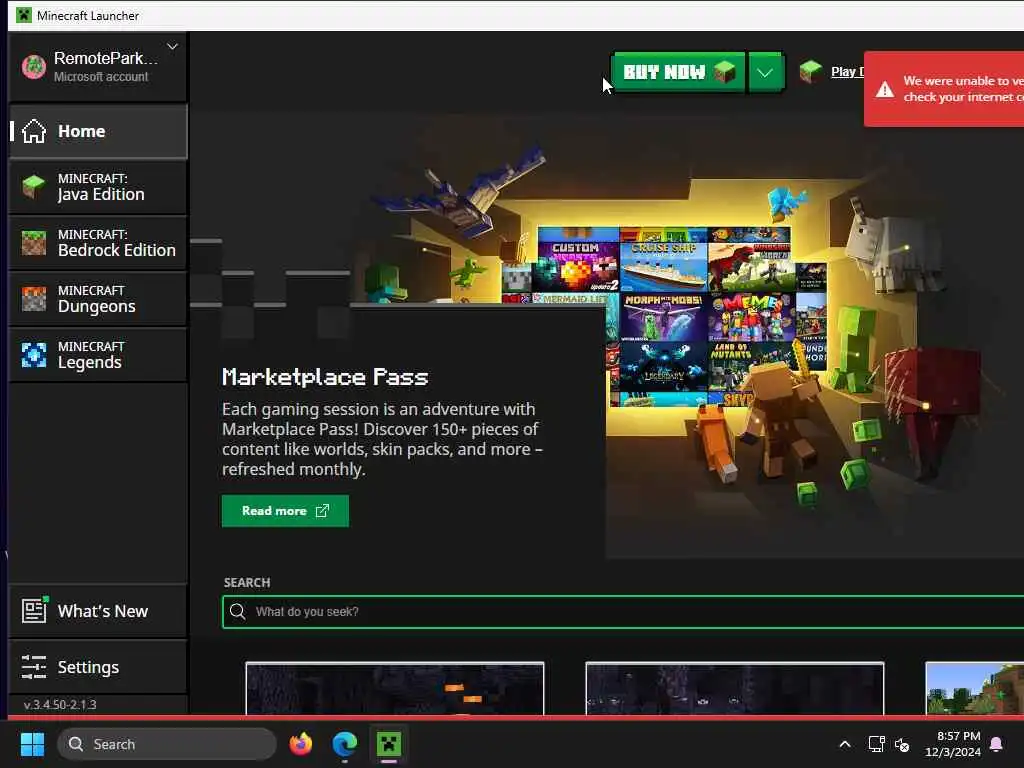This screenshot has width=1024, height=768.
Task: Open What's New section
Action: 98,611
